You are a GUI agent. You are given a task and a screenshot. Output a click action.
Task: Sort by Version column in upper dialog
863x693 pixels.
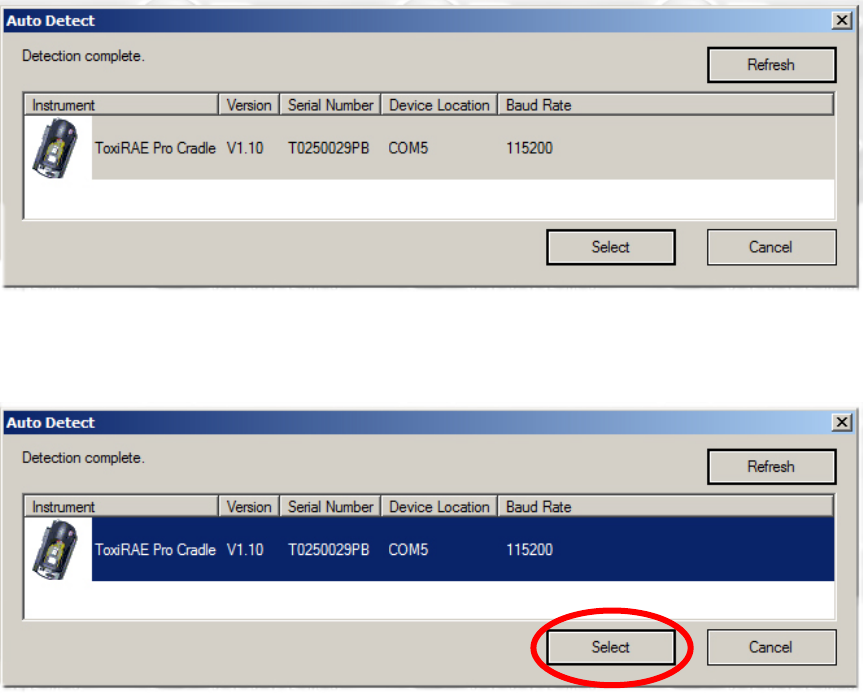tap(249, 105)
